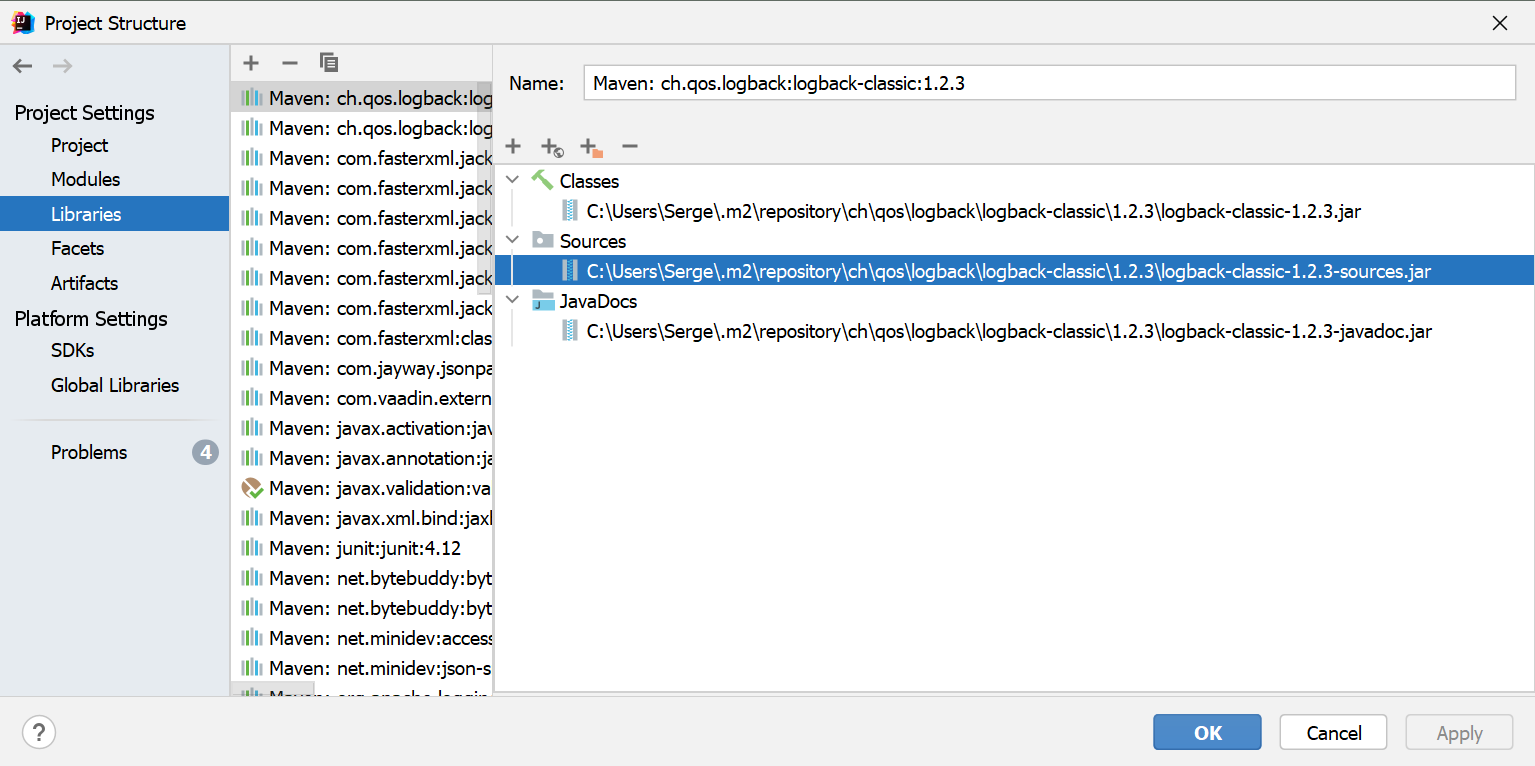Image resolution: width=1535 pixels, height=766 pixels.
Task: Click the JavaDocs folder icon
Action: click(x=542, y=301)
